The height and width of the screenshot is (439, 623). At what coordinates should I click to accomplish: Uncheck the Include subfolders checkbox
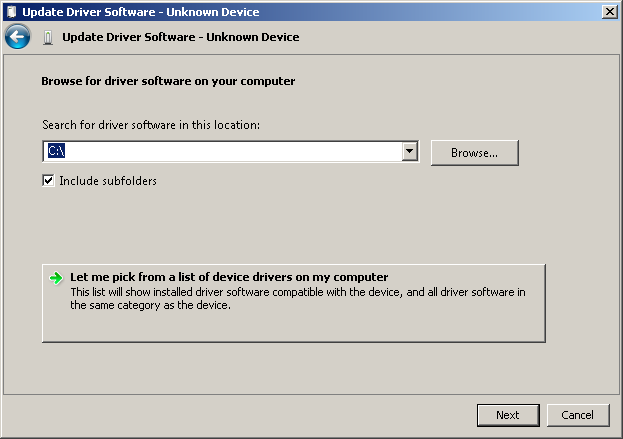point(48,181)
